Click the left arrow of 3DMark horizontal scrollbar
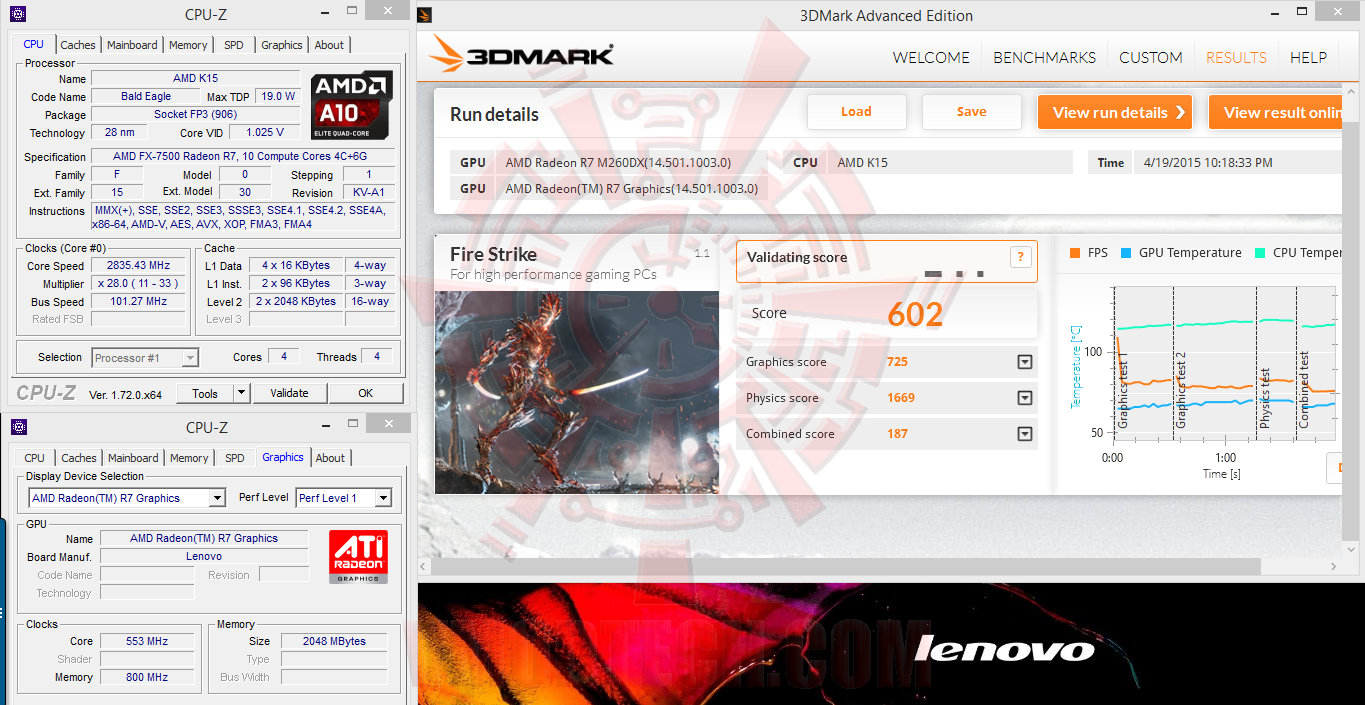 [x=425, y=566]
